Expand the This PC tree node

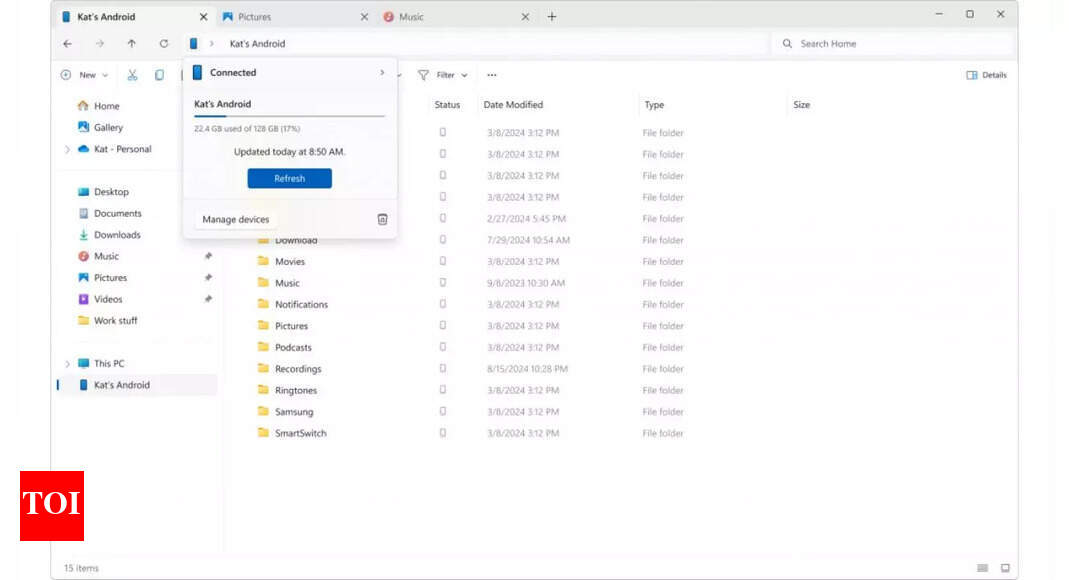tap(67, 364)
